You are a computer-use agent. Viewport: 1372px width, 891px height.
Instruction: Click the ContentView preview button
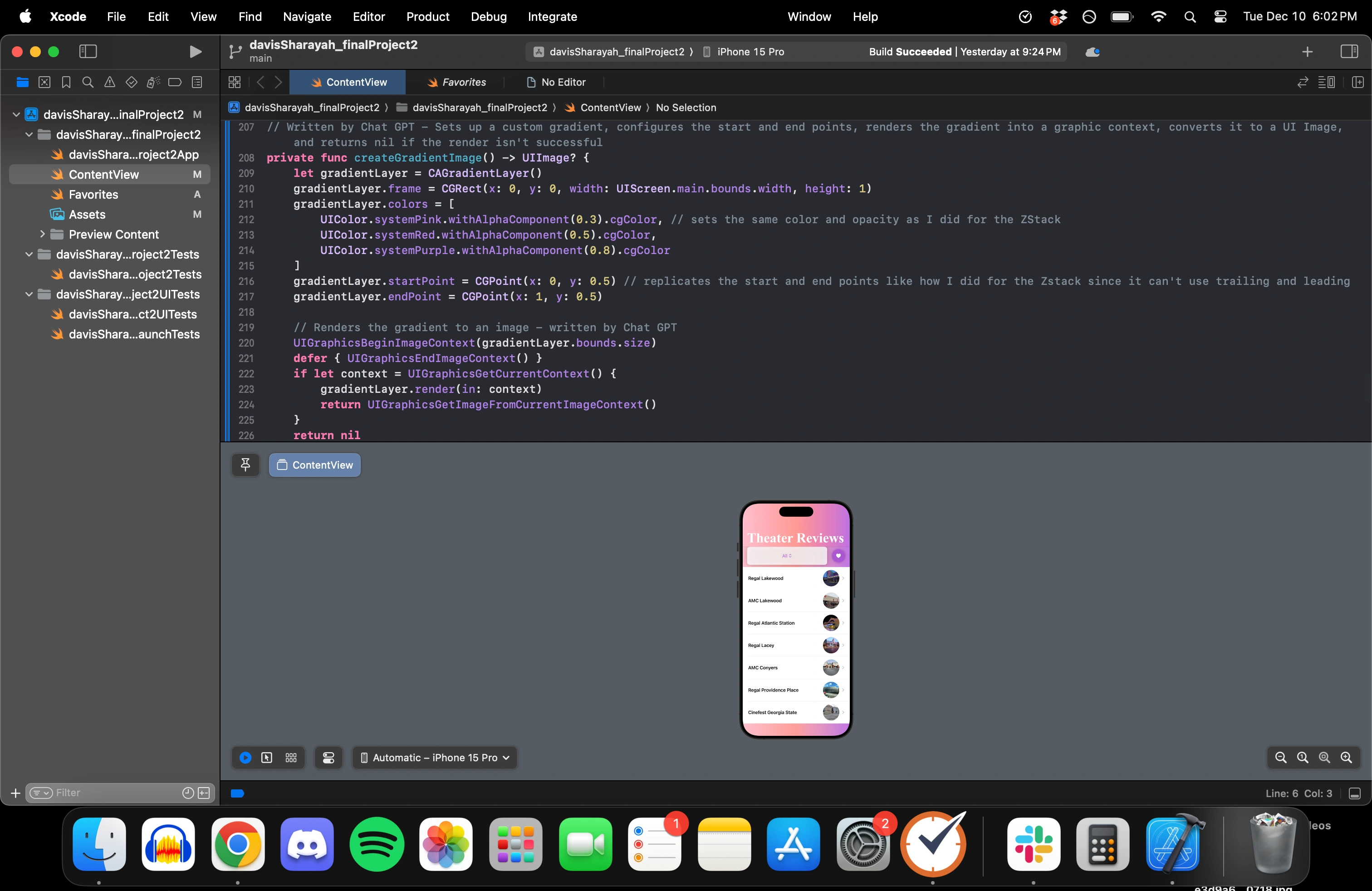tap(315, 465)
